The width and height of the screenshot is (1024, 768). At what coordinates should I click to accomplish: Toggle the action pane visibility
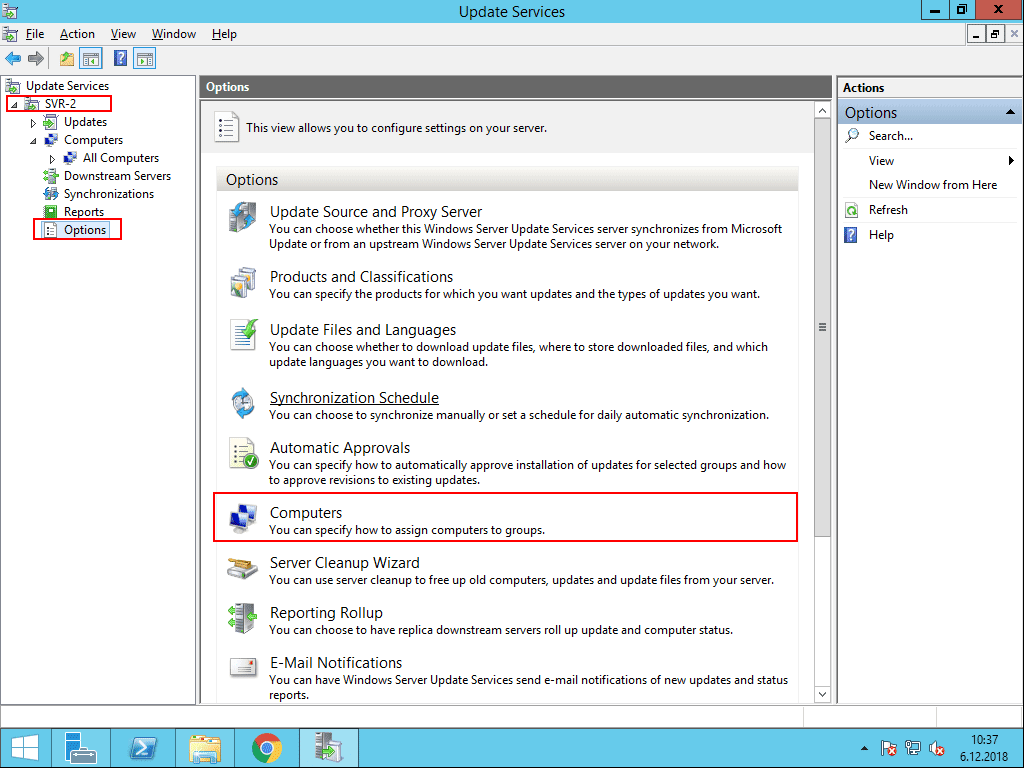coord(145,58)
